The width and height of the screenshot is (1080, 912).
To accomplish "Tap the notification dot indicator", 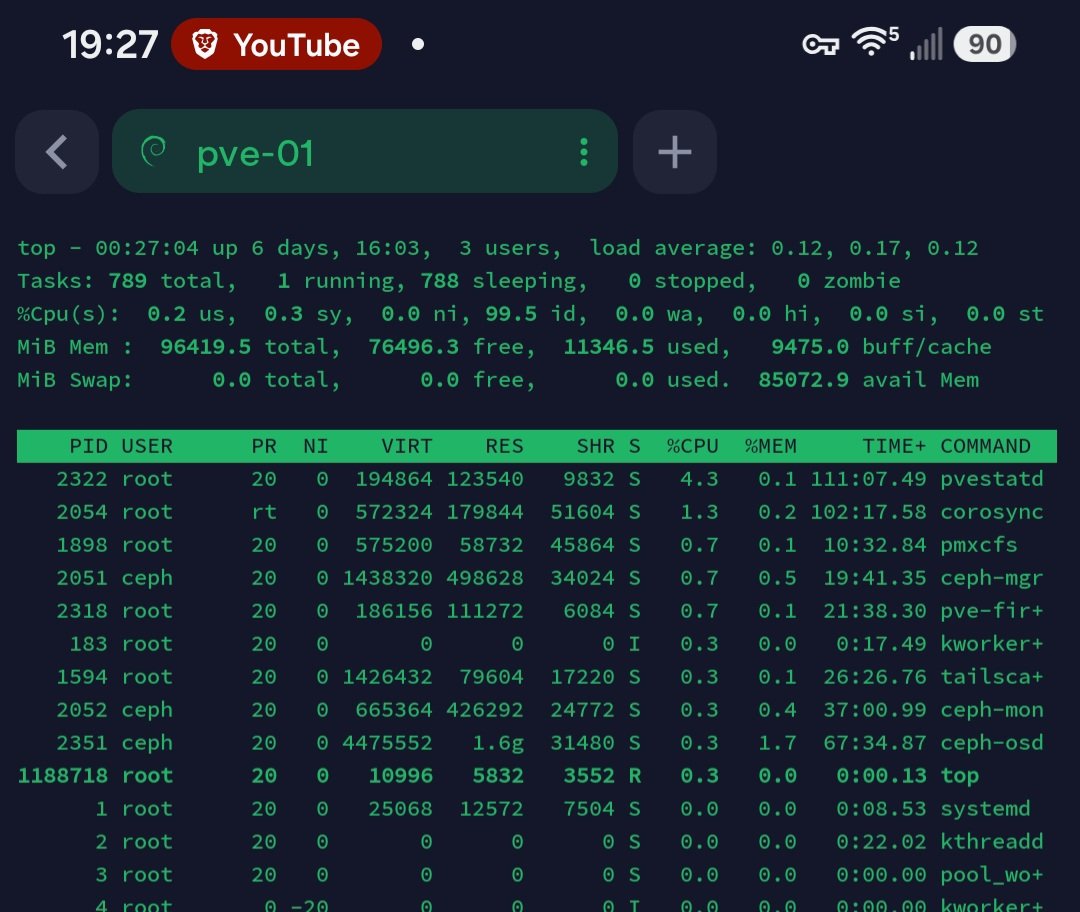I will [x=417, y=45].
